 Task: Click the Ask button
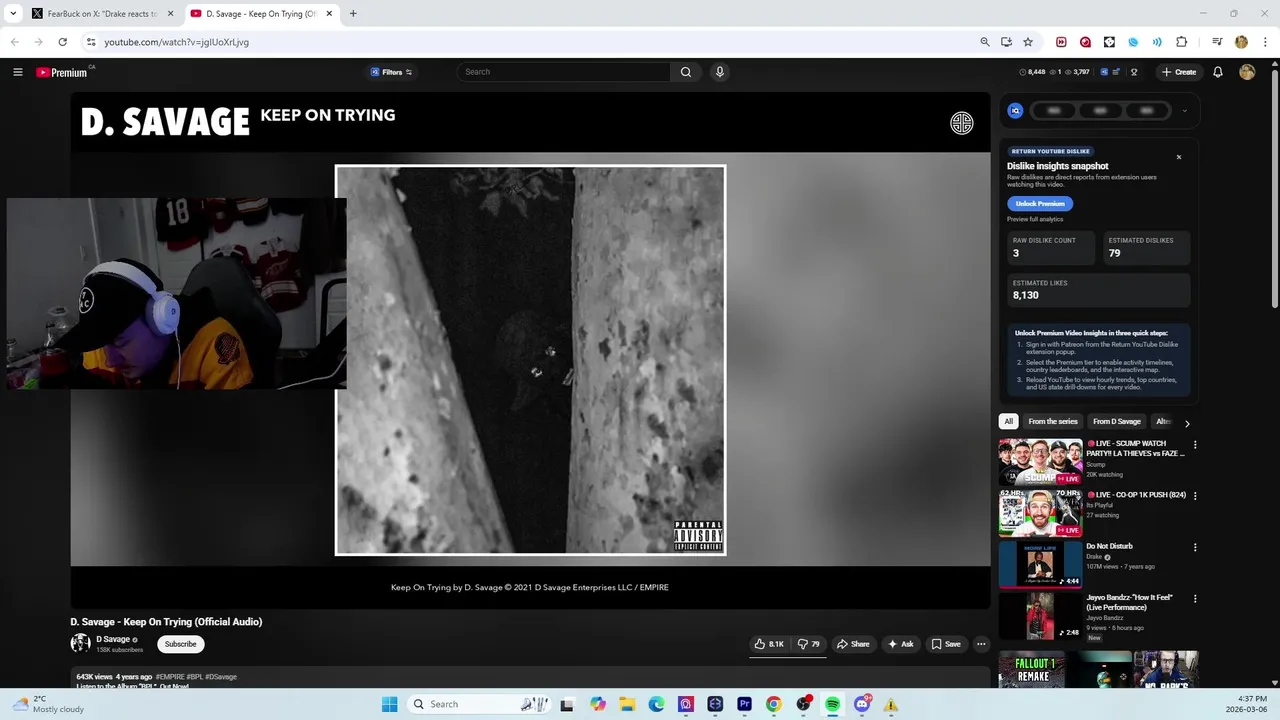tap(900, 644)
